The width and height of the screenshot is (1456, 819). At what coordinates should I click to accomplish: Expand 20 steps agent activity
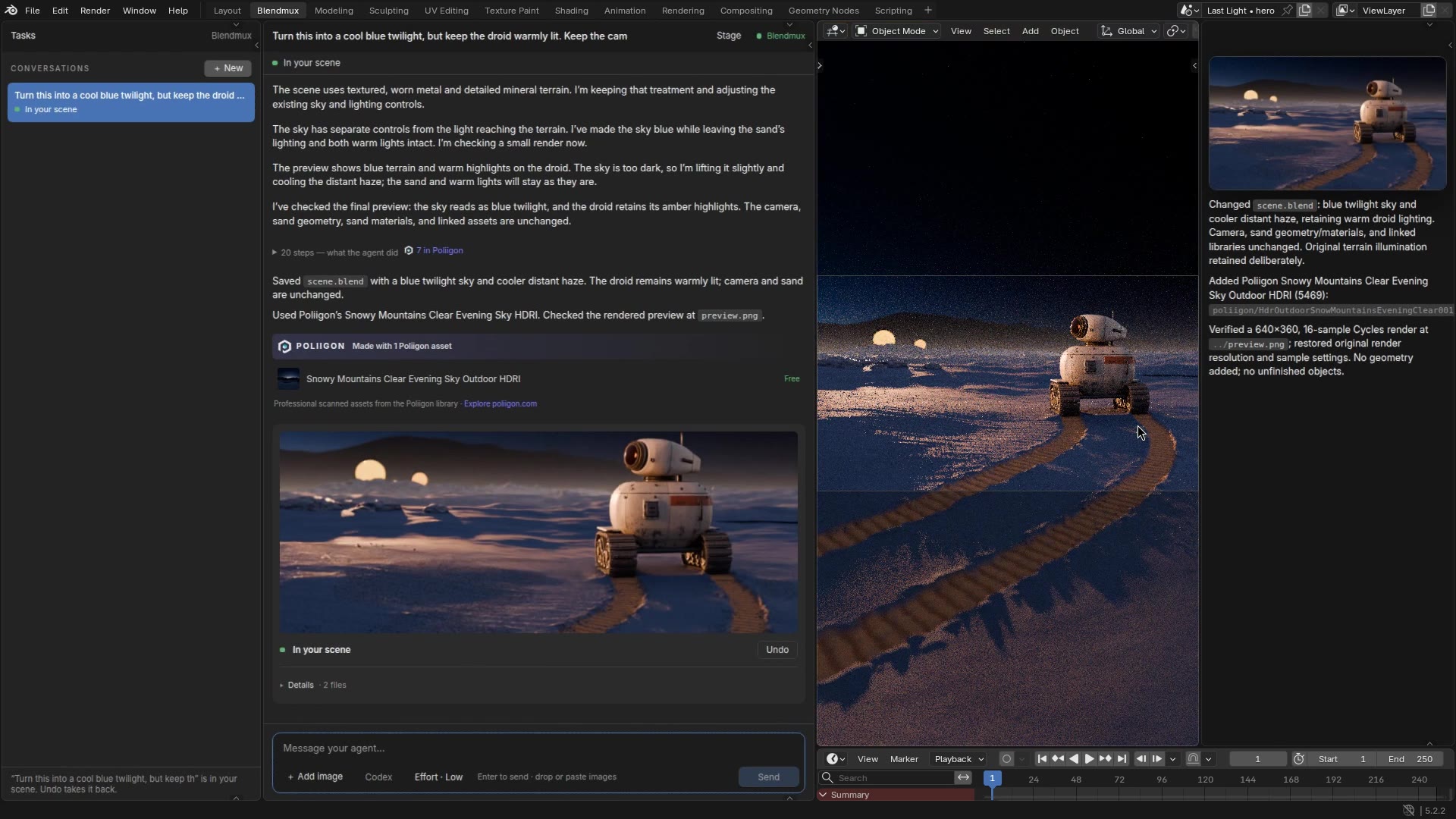(335, 253)
